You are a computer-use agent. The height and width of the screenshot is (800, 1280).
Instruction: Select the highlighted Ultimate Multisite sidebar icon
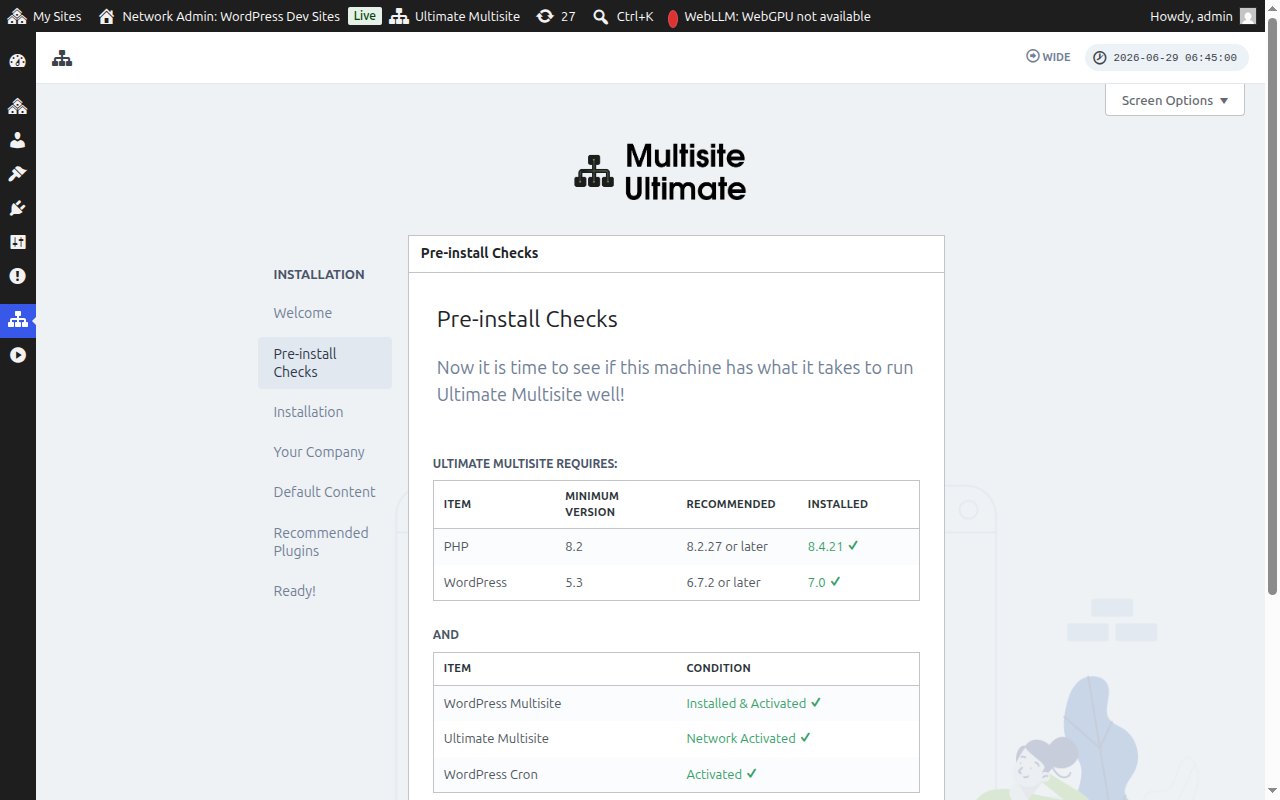point(17,321)
